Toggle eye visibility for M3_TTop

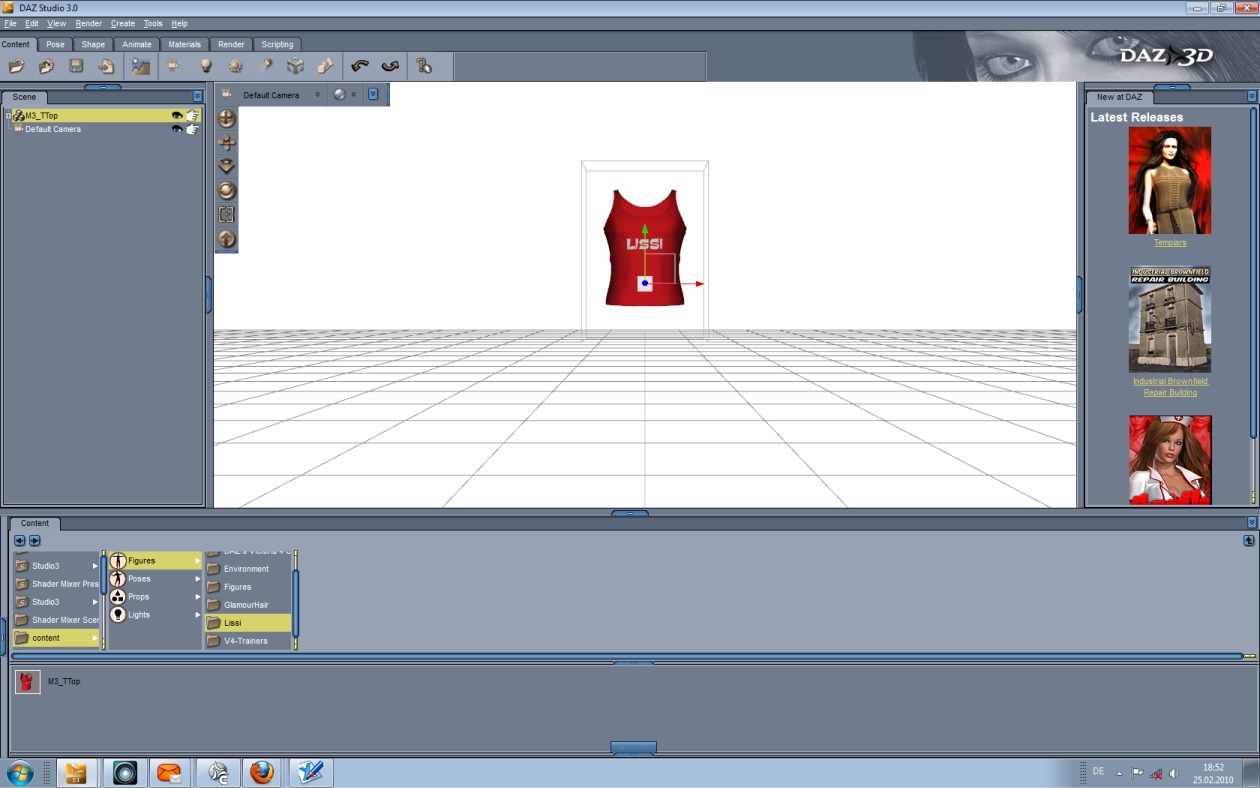click(177, 115)
